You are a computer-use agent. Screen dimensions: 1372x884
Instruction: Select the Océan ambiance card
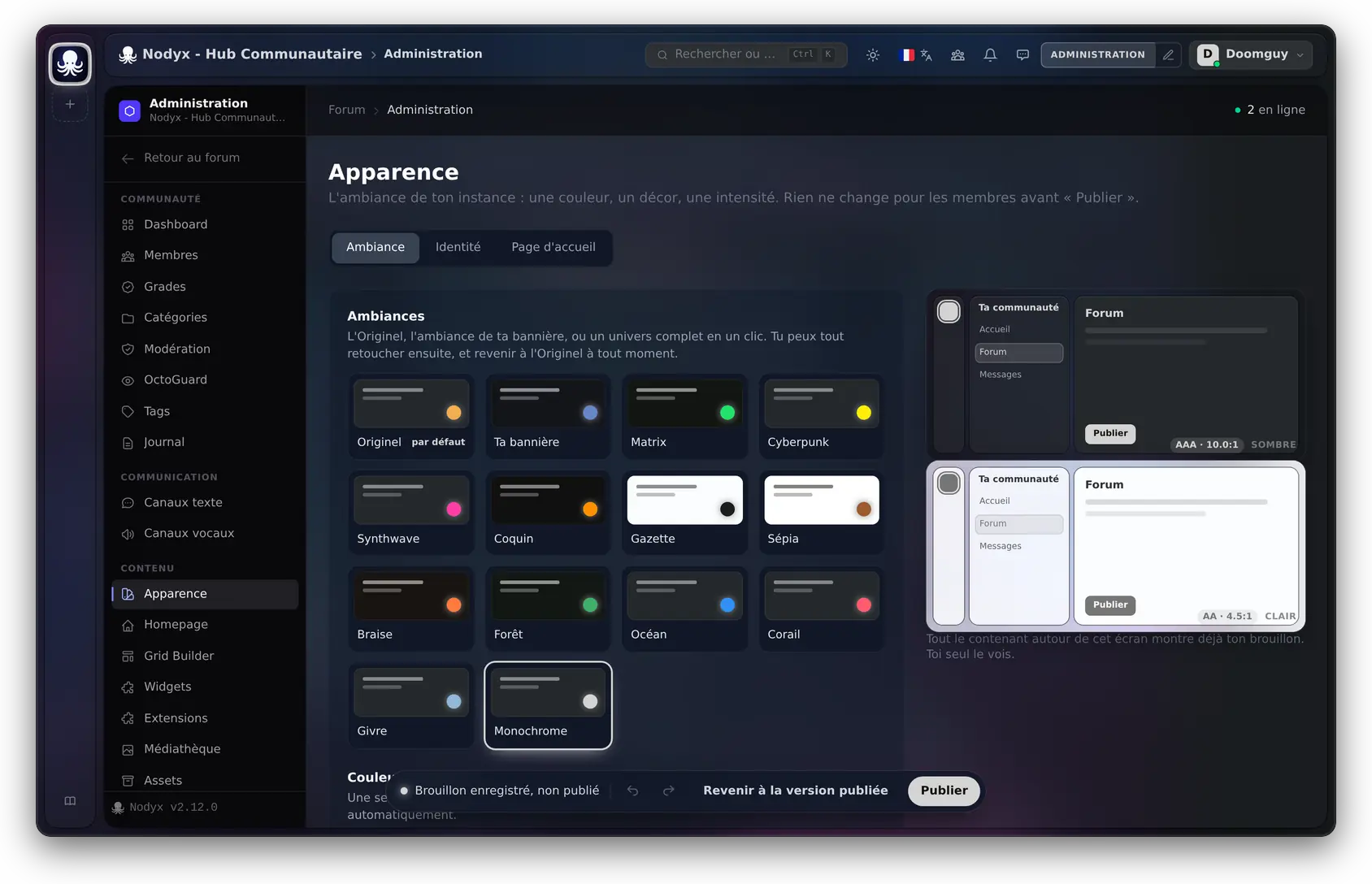pyautogui.click(x=684, y=609)
